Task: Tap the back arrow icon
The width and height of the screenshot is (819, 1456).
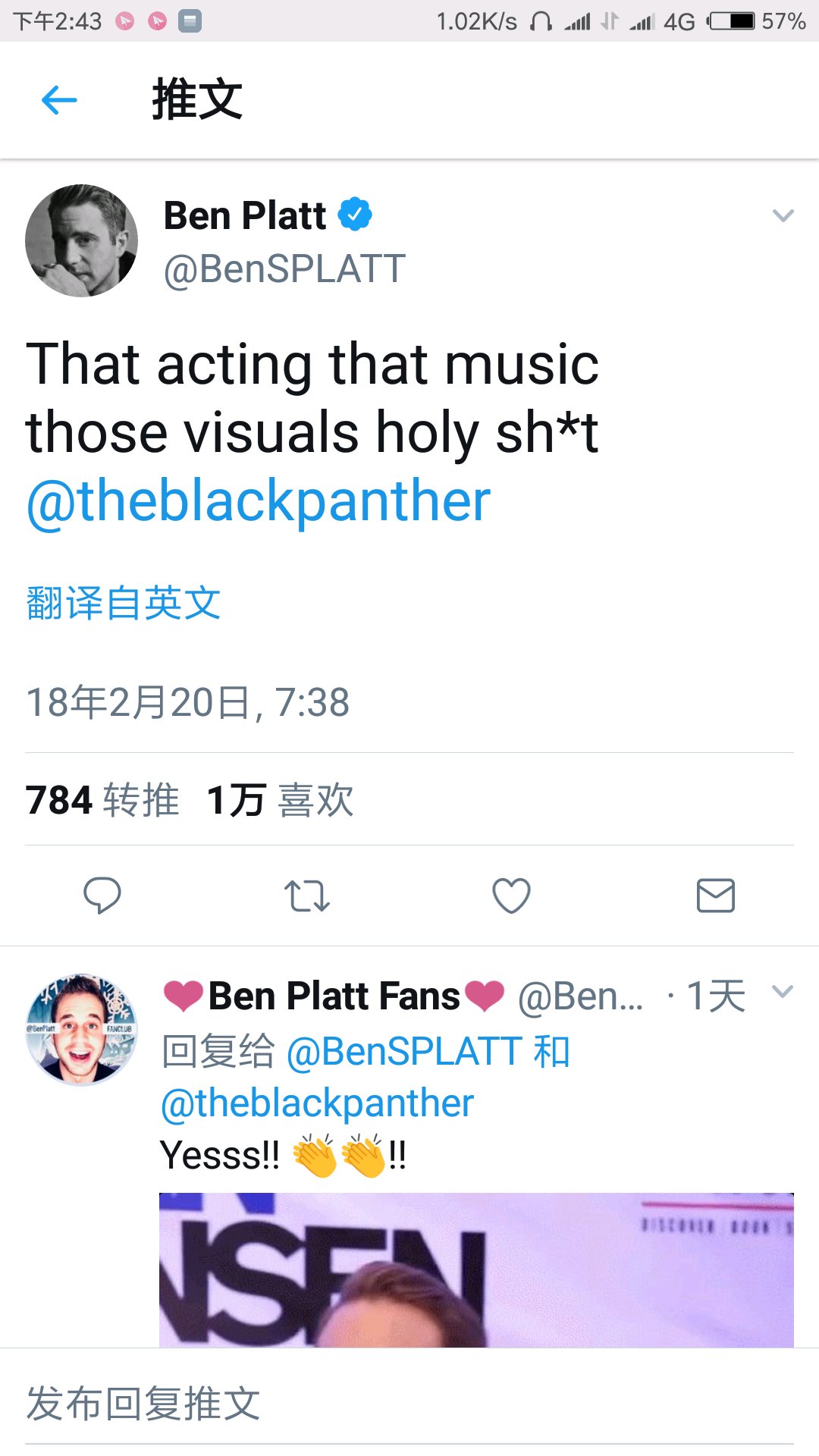Action: (x=59, y=100)
